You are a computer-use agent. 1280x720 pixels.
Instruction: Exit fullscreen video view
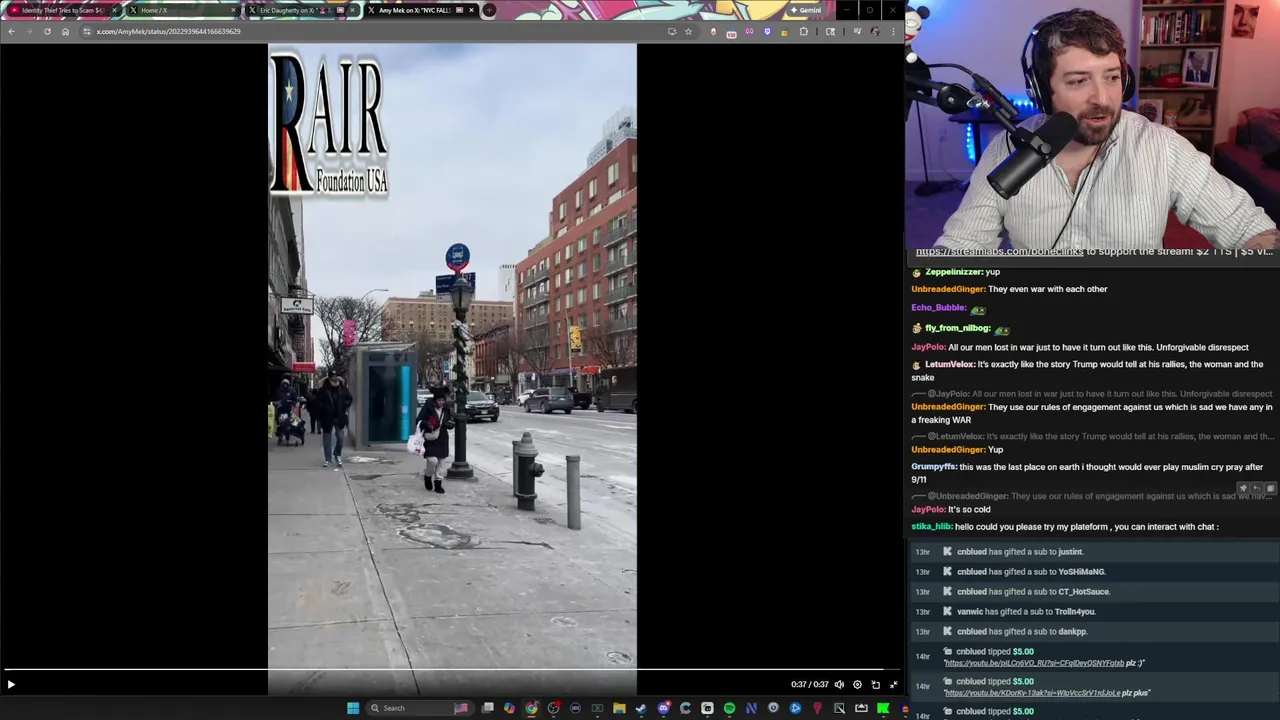tap(893, 685)
